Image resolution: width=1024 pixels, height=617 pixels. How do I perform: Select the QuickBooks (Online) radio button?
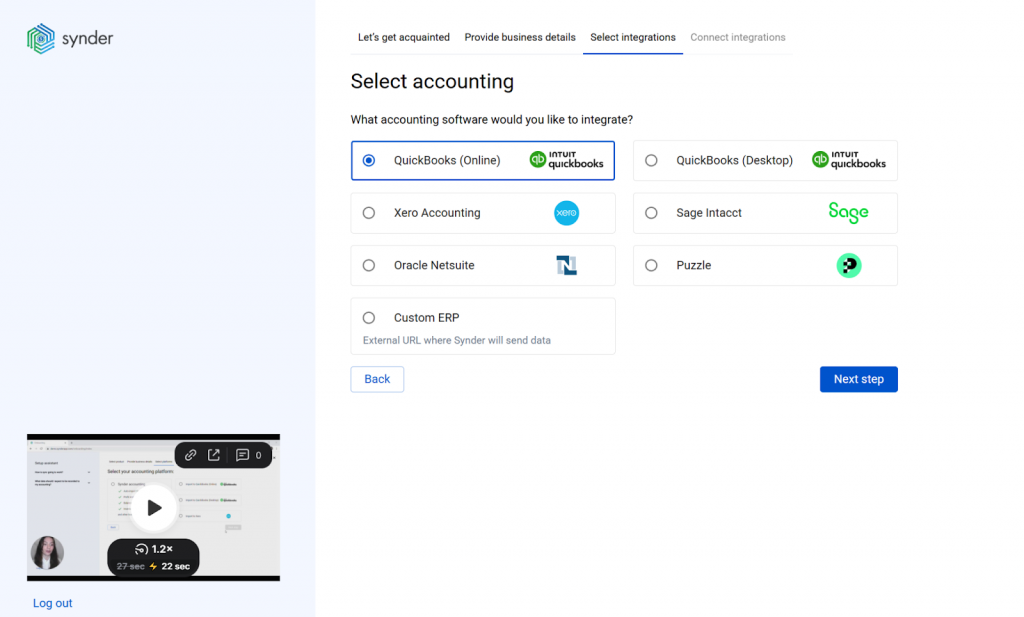click(x=369, y=160)
